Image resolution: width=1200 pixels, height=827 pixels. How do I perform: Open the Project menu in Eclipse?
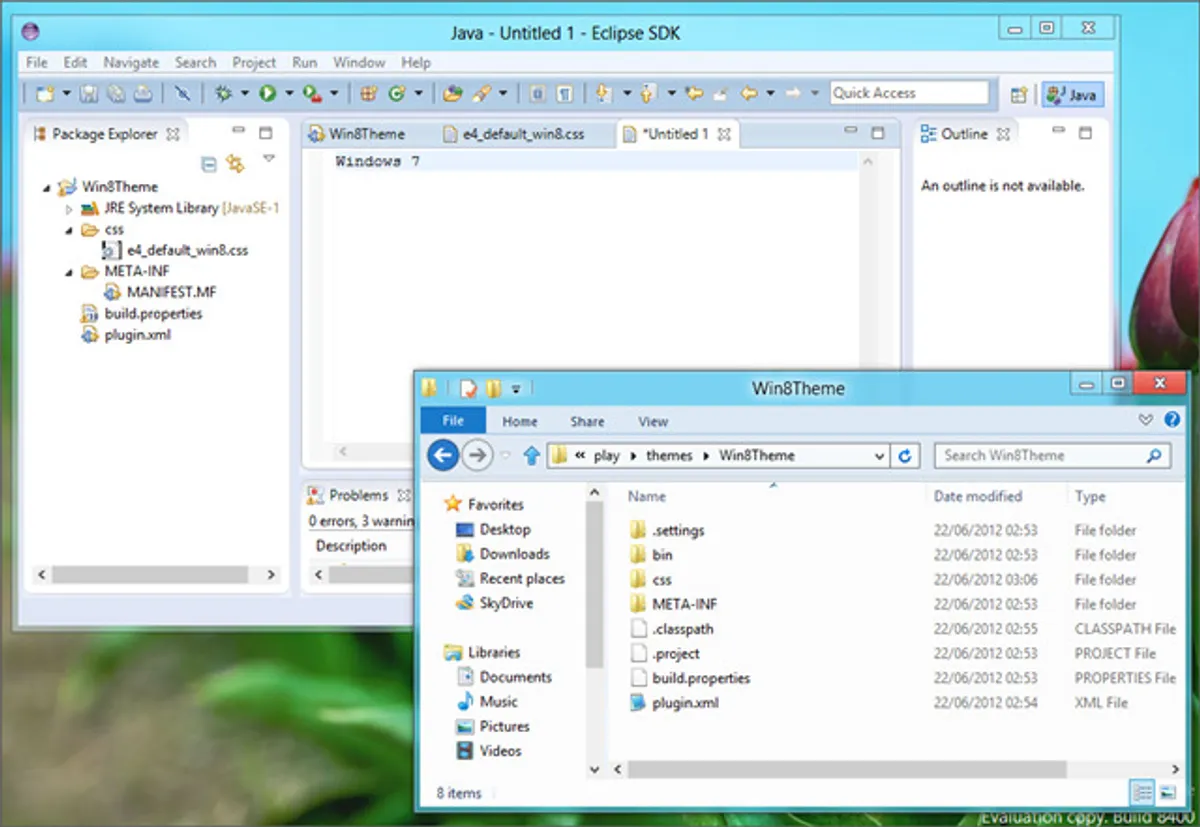point(254,62)
